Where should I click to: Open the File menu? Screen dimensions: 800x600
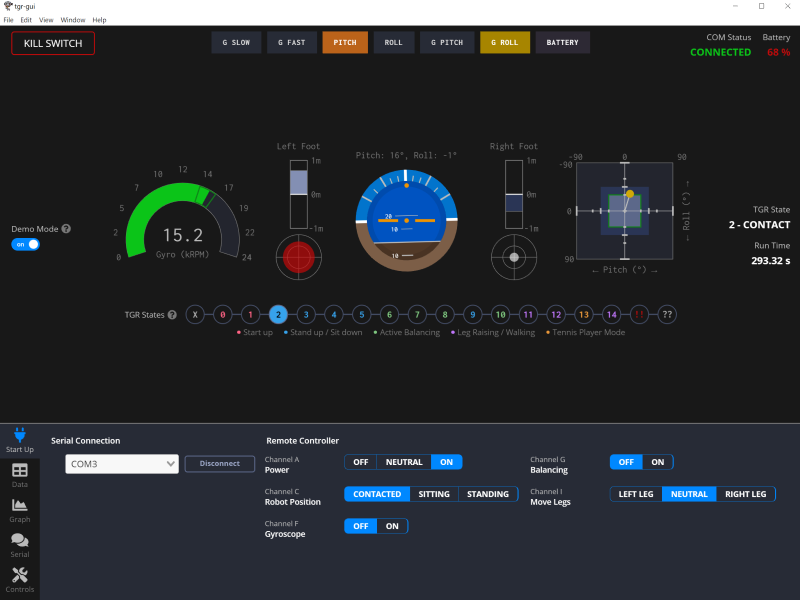point(9,20)
